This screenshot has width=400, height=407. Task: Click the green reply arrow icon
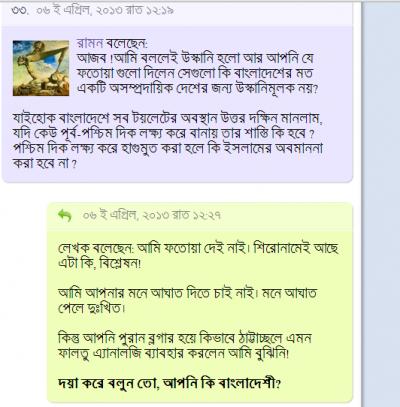tap(65, 215)
